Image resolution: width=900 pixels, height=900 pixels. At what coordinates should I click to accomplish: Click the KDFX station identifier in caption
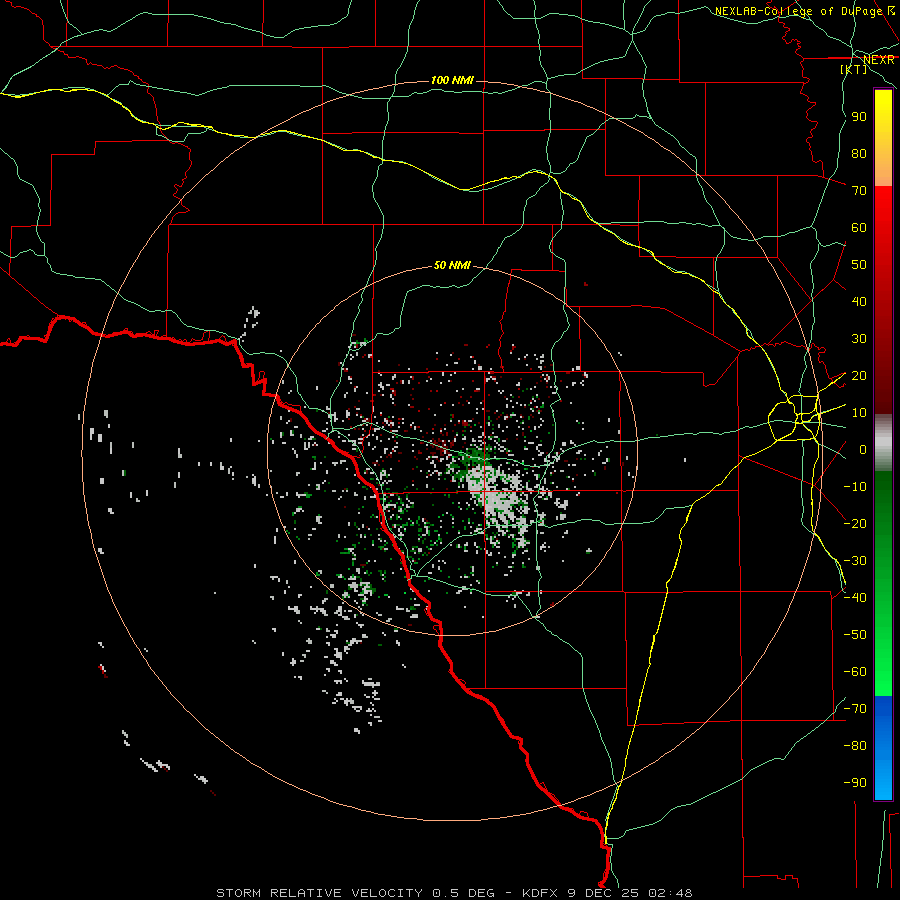click(541, 893)
